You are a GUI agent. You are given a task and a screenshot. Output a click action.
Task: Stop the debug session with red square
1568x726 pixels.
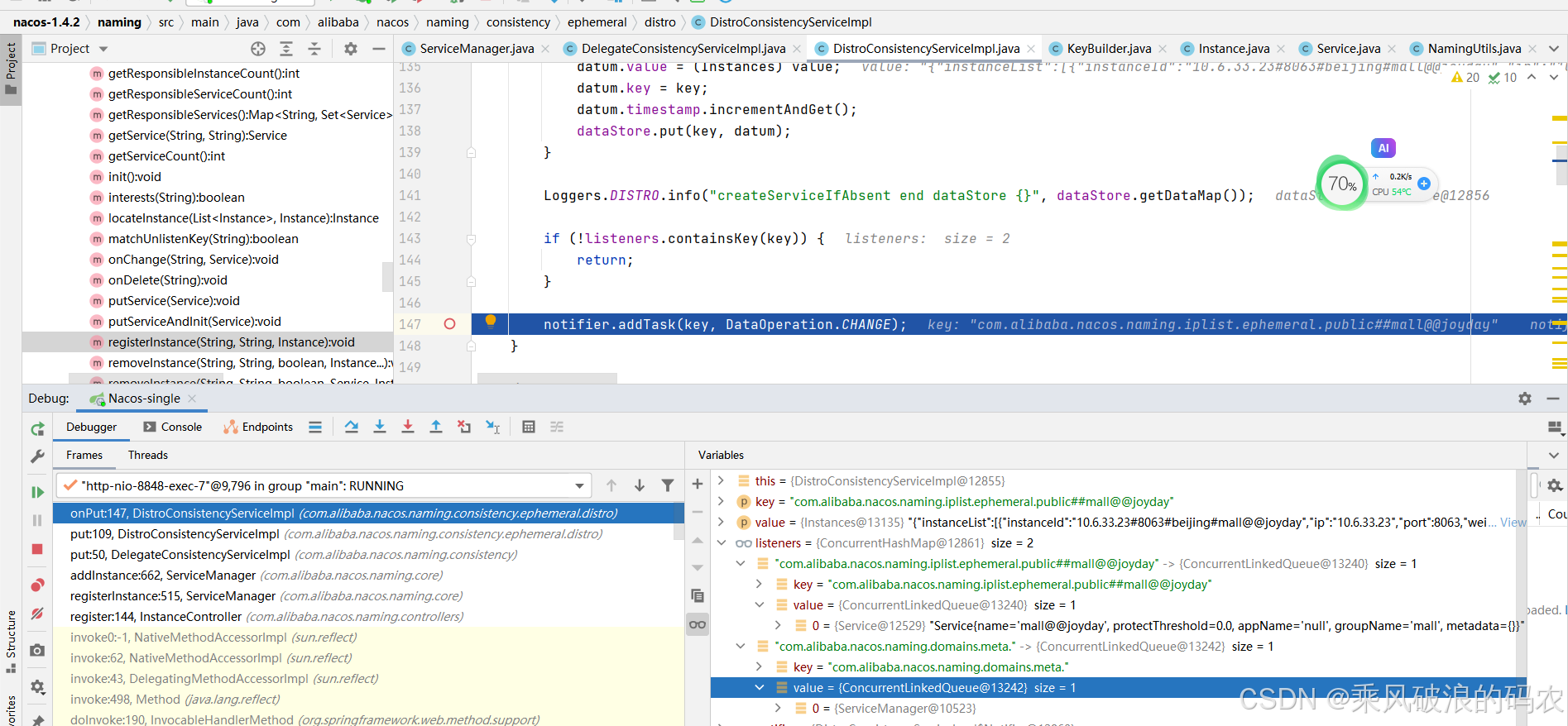point(37,549)
